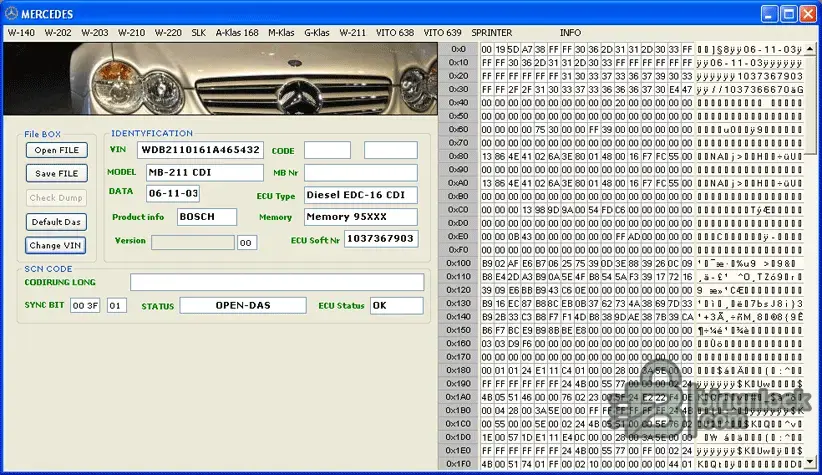822x475 pixels.
Task: Open the VITO 639 menu
Action: (x=442, y=33)
